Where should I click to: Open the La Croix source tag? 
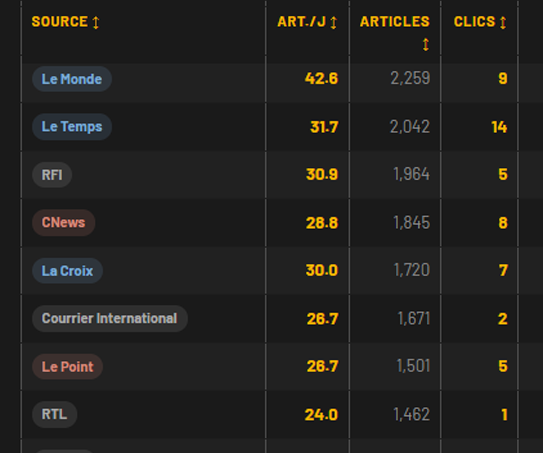click(67, 271)
